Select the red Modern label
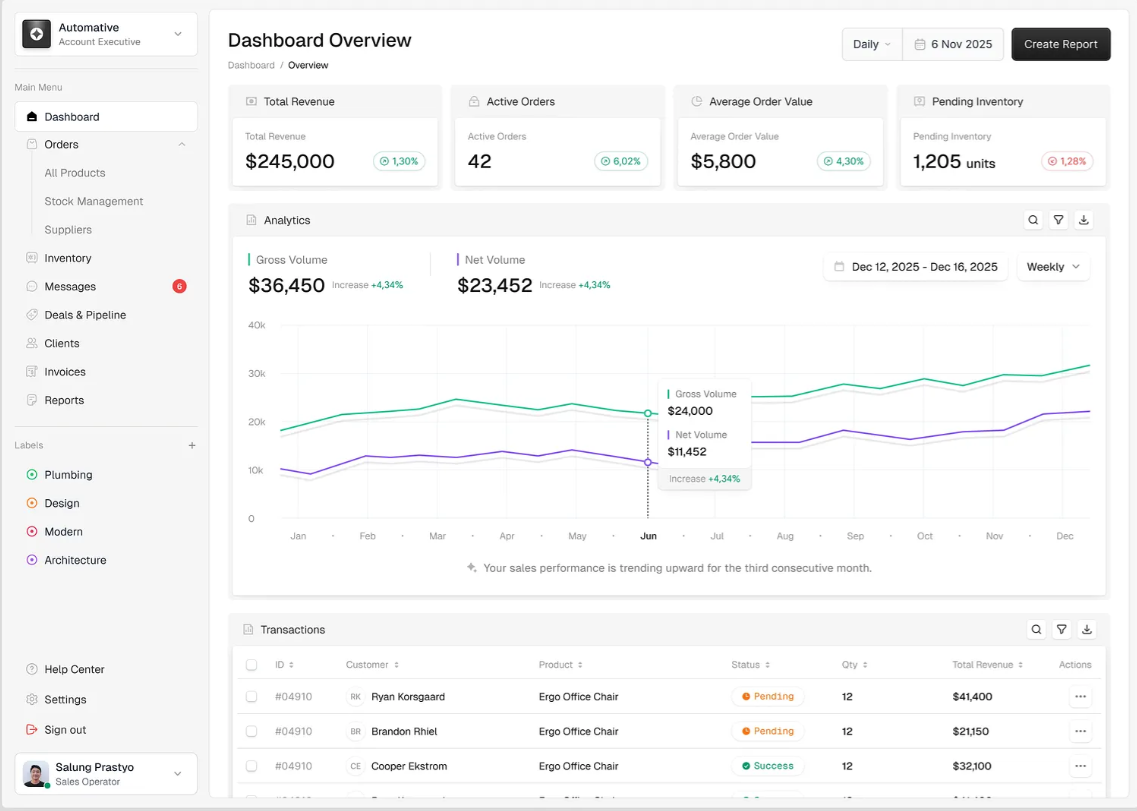 (x=54, y=532)
